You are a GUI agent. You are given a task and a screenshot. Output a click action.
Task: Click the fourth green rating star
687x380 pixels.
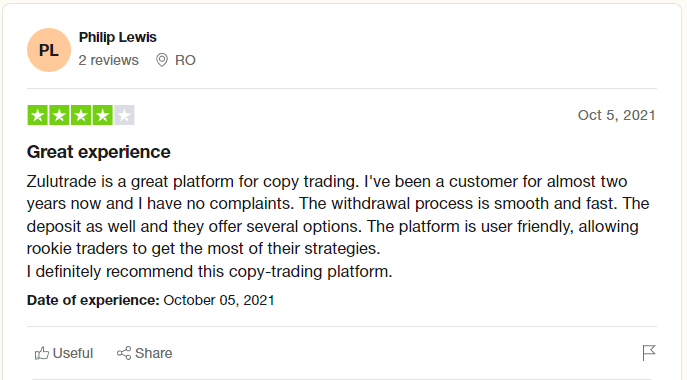pyautogui.click(x=103, y=115)
